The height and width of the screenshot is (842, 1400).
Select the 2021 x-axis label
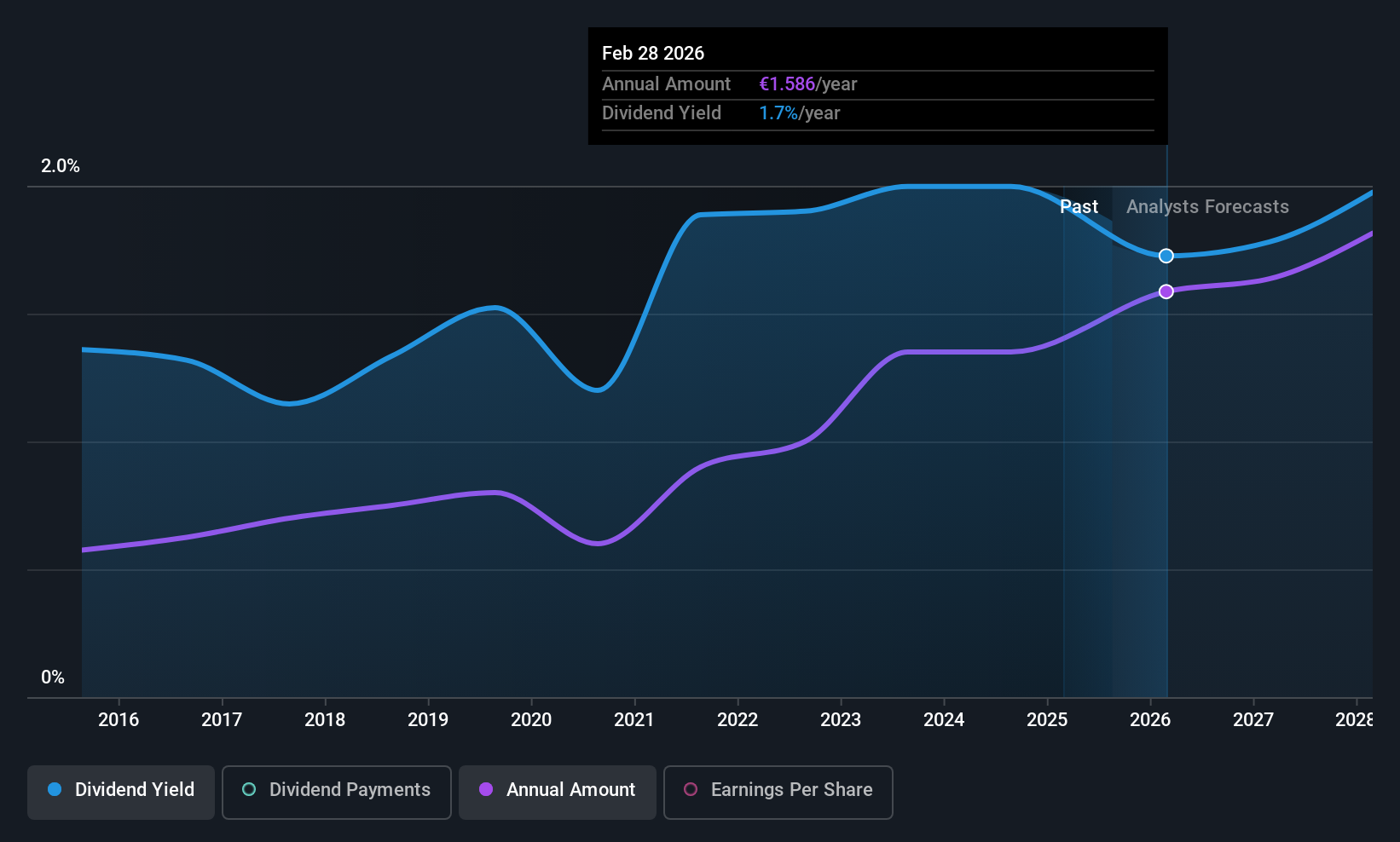pos(634,720)
